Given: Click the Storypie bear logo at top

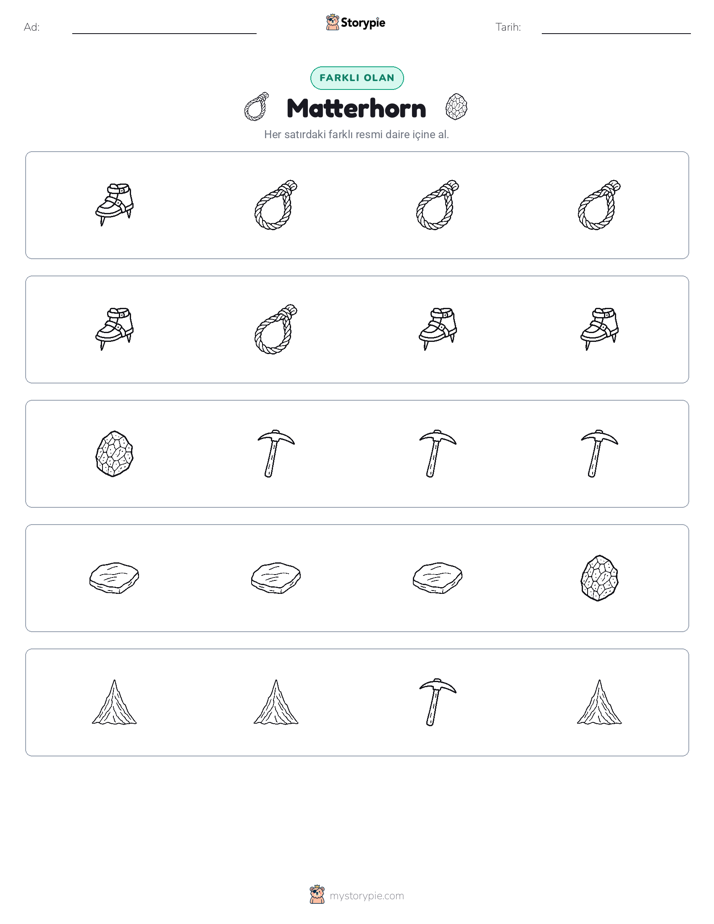Looking at the screenshot, I should click(x=332, y=22).
